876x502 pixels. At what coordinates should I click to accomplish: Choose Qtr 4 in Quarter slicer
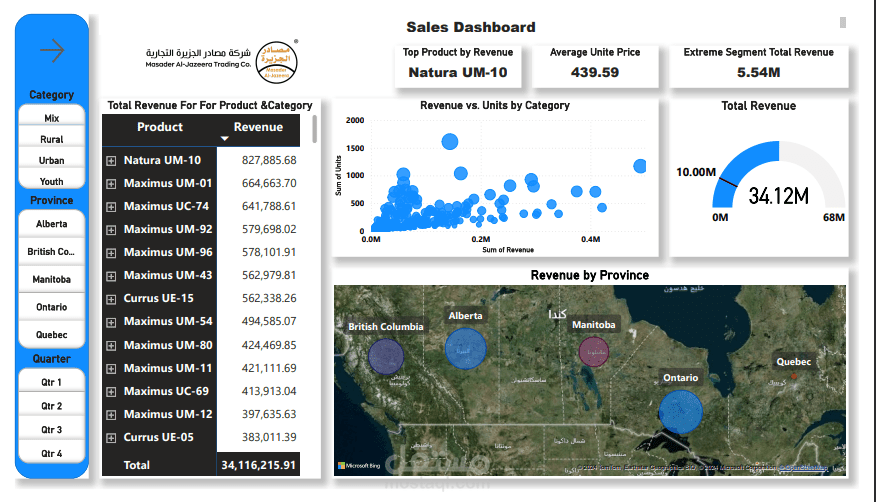click(51, 453)
